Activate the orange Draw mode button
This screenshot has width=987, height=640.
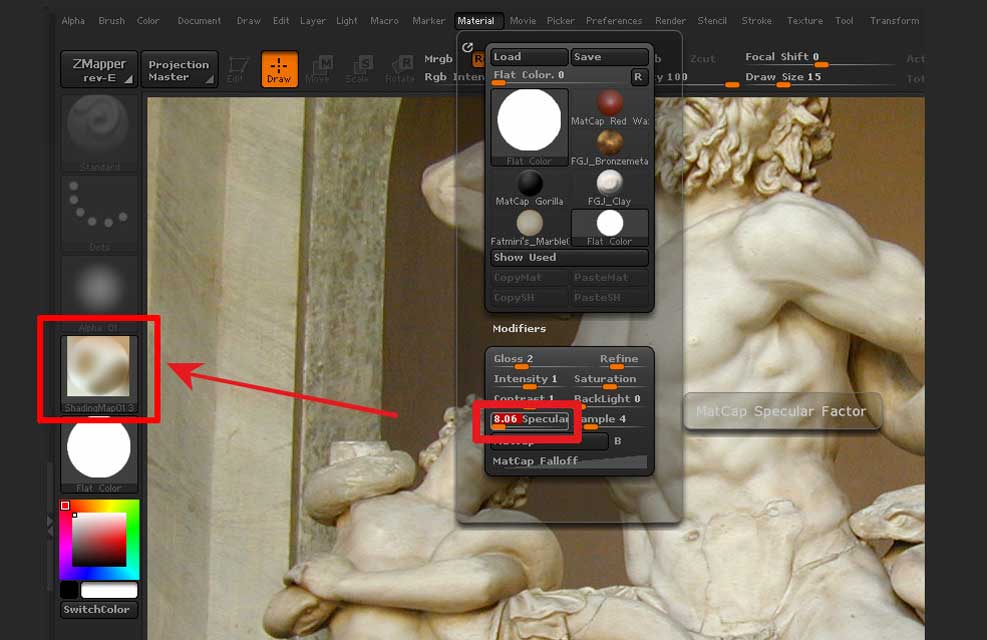click(279, 69)
